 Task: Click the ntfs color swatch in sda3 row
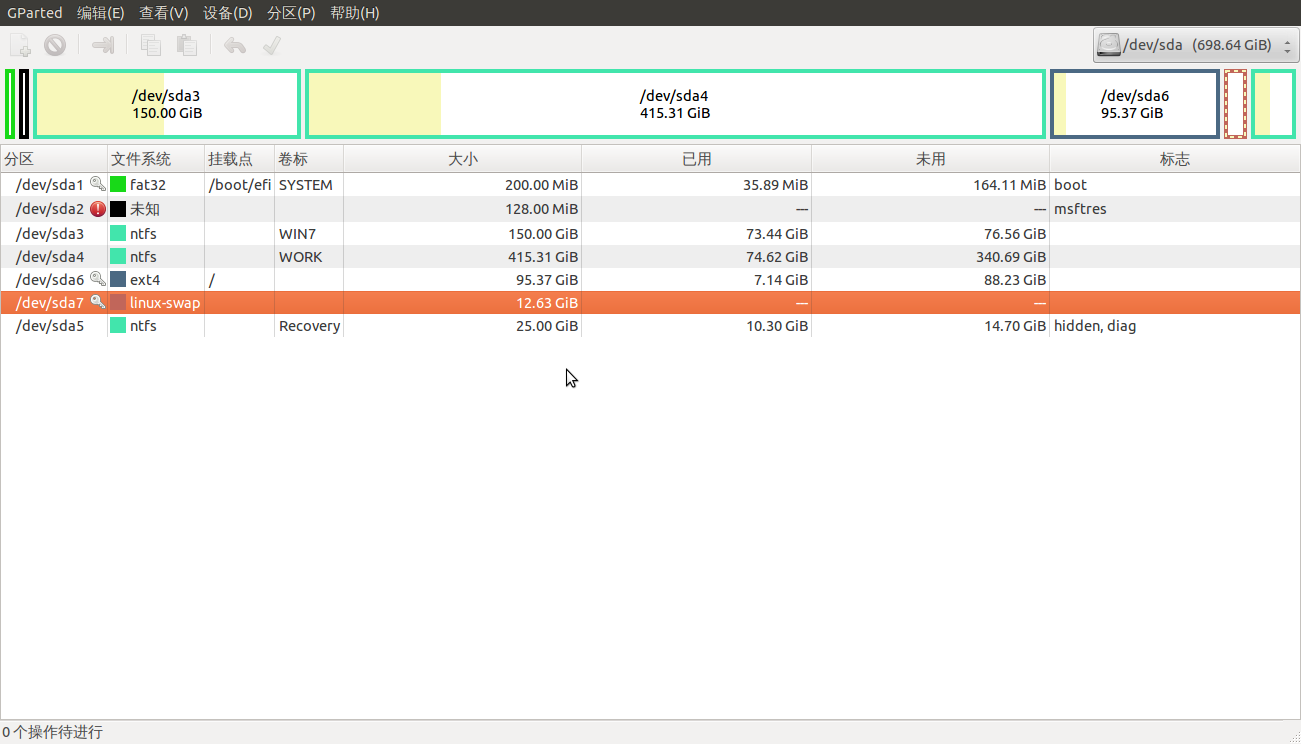[x=118, y=233]
